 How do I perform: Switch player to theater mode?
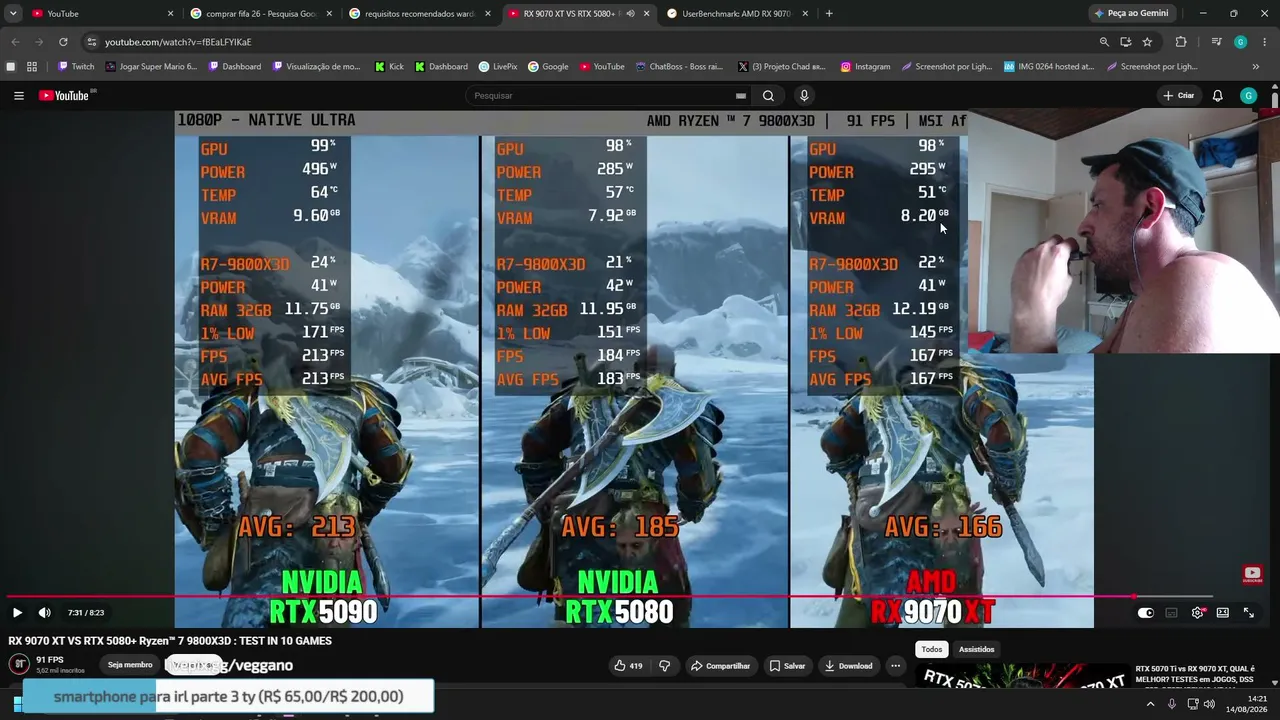[x=1222, y=612]
